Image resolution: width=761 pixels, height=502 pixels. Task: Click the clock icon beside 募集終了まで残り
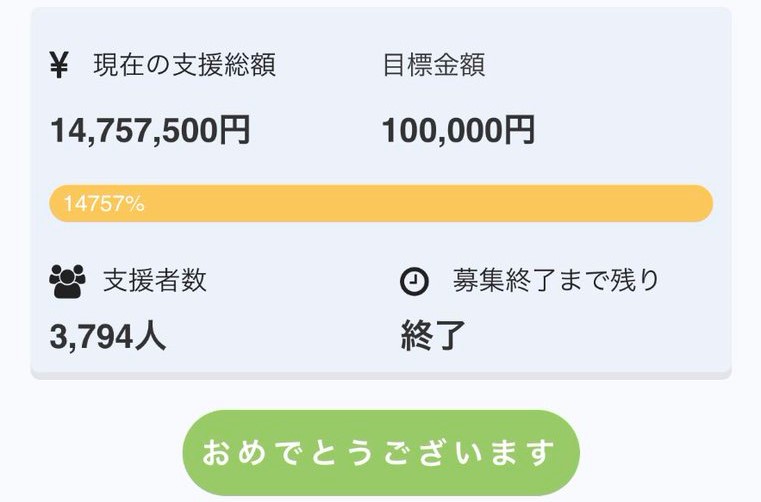pyautogui.click(x=413, y=282)
